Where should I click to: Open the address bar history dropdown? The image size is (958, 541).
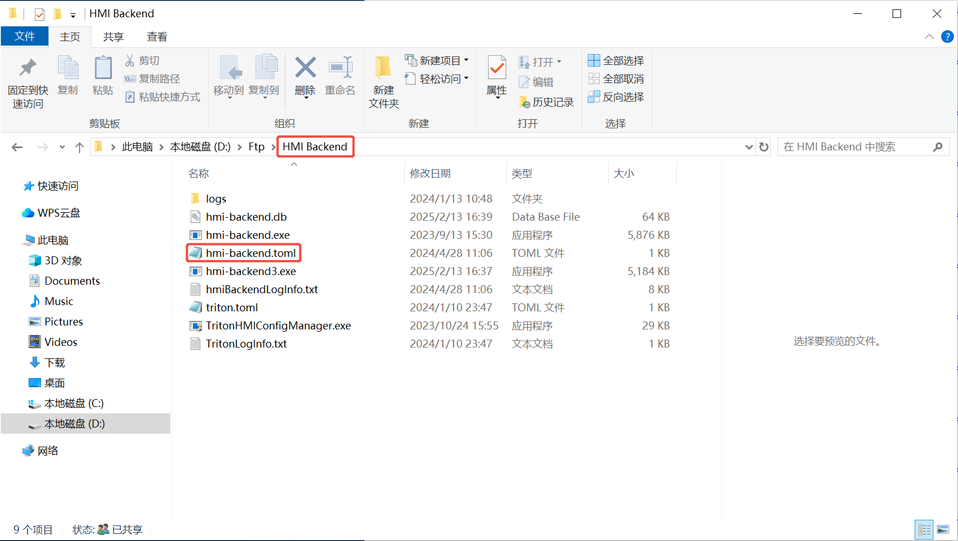coord(748,147)
